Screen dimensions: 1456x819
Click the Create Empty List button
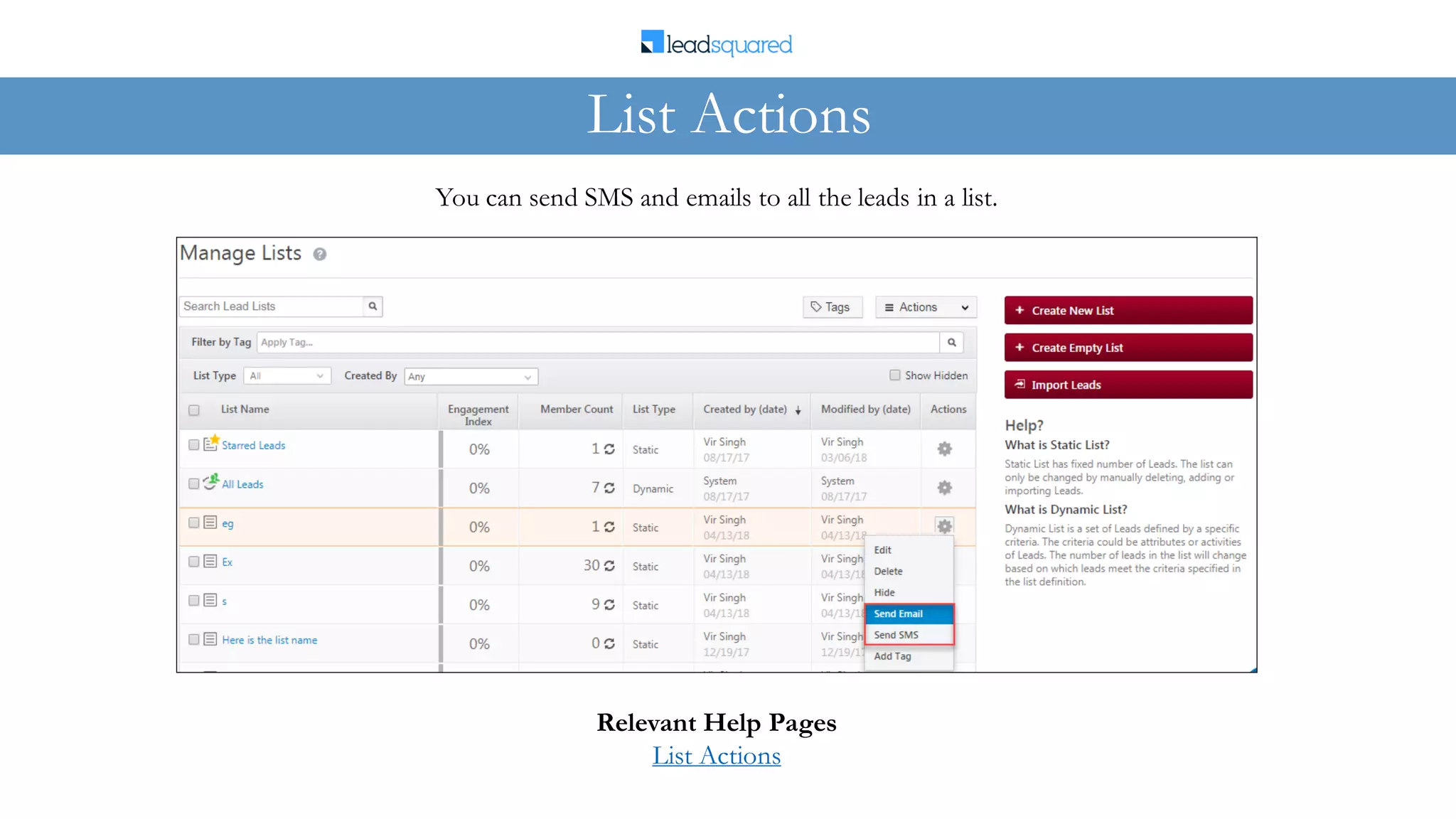(x=1128, y=348)
